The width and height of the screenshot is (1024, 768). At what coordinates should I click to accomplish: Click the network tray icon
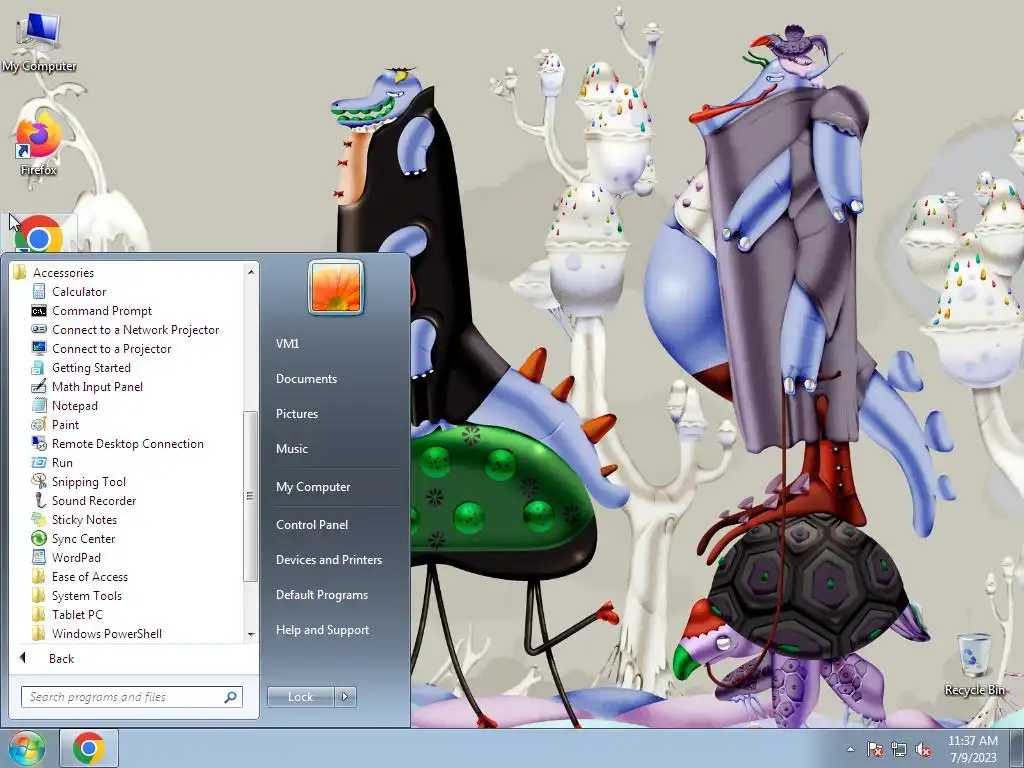(899, 750)
